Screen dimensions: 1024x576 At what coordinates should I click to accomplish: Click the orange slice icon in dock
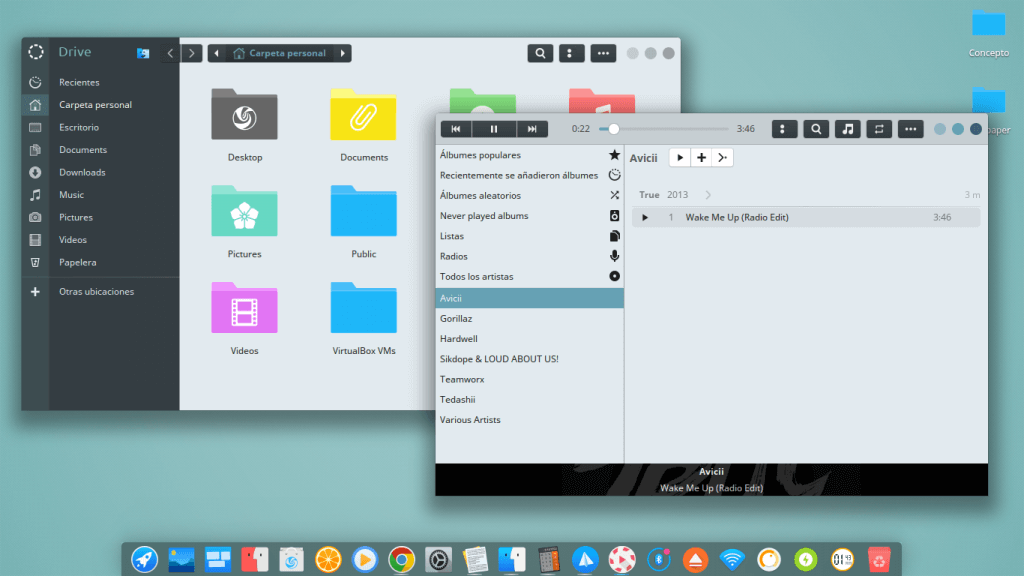click(x=328, y=560)
